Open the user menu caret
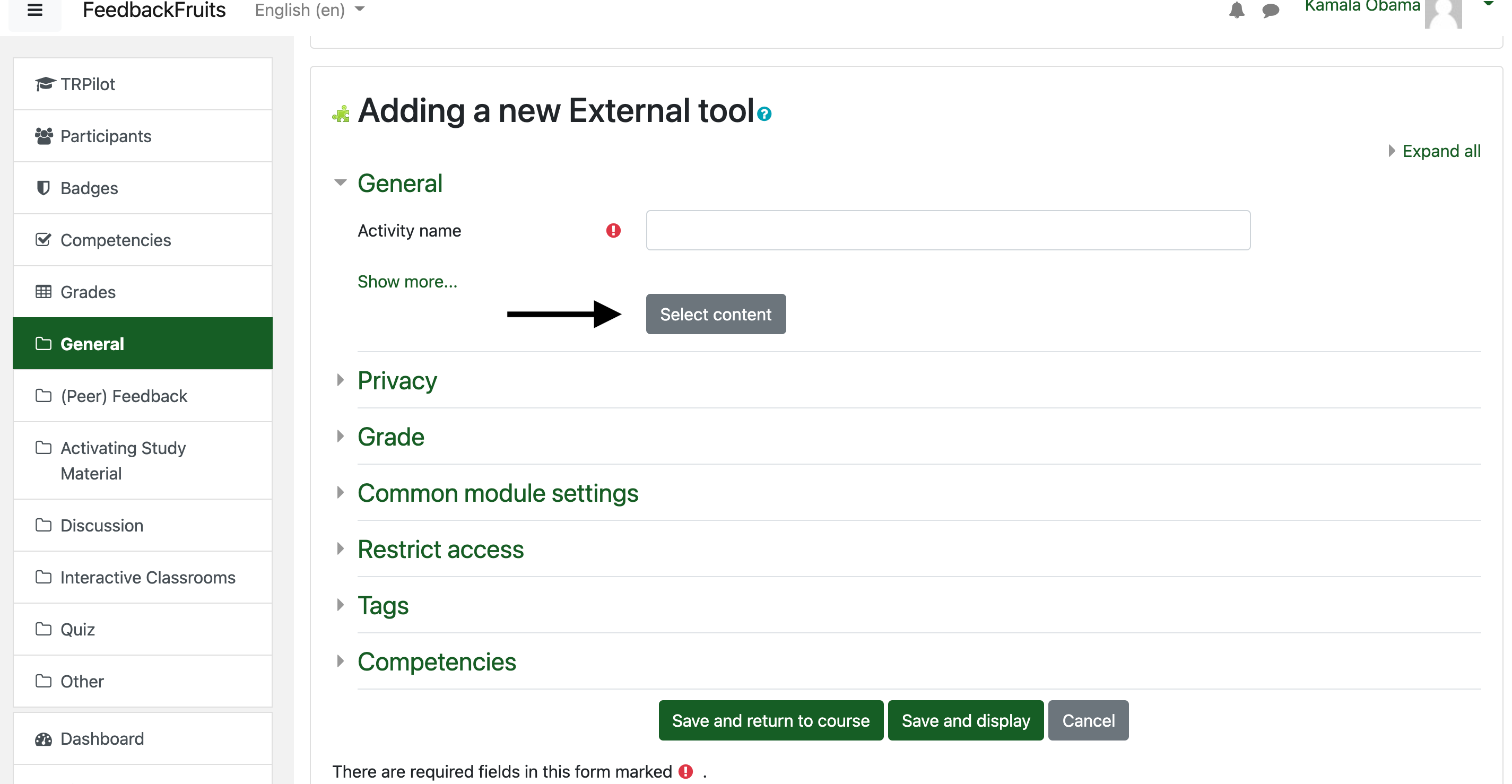 [x=1488, y=4]
